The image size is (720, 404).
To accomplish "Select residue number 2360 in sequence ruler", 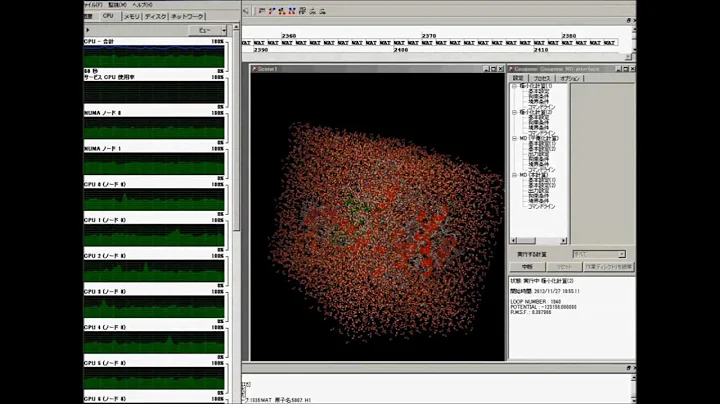I will click(x=289, y=36).
